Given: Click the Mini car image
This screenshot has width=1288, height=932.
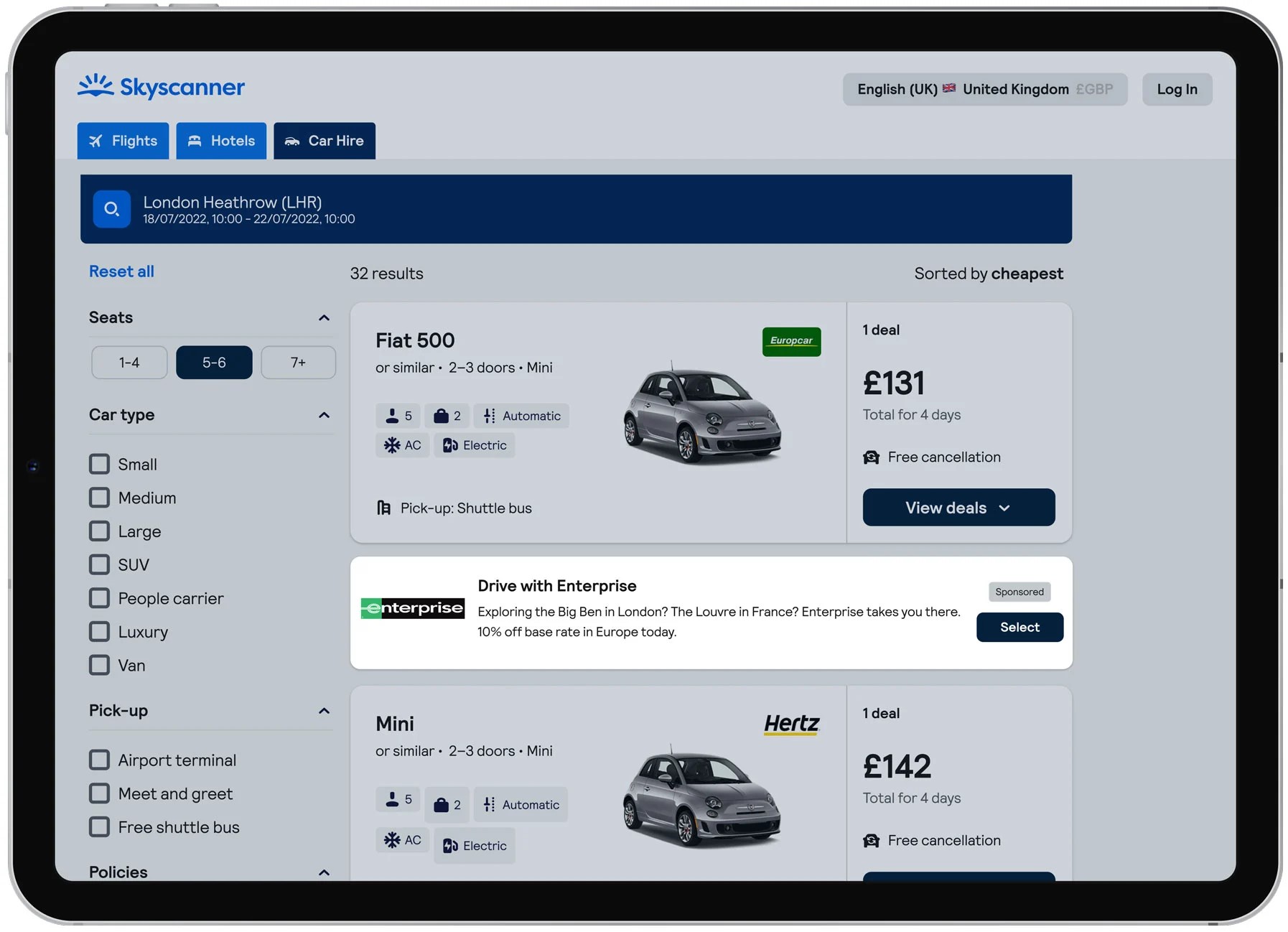Looking at the screenshot, I should (x=702, y=796).
